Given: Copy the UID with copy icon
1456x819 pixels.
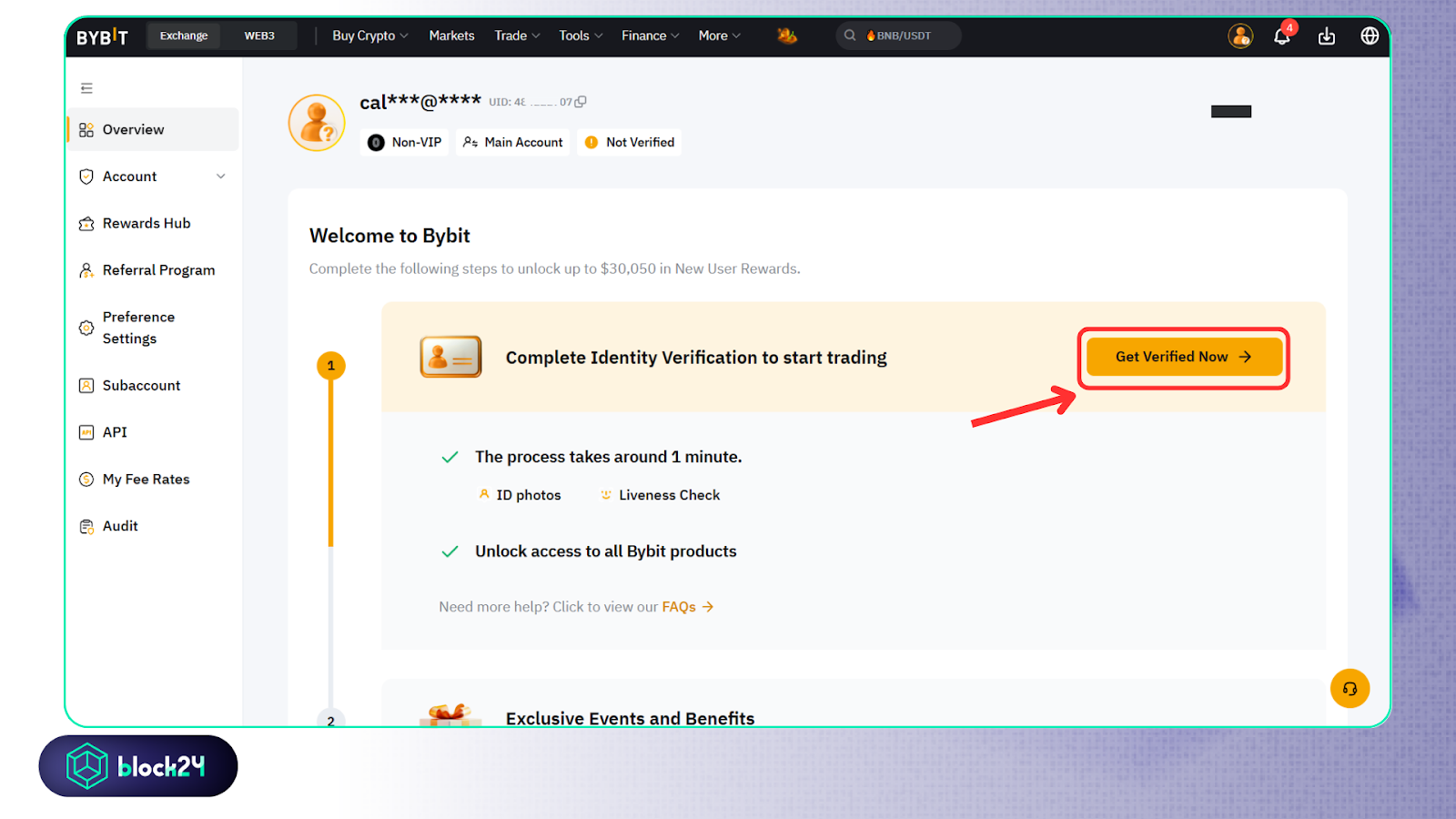Looking at the screenshot, I should click(581, 102).
